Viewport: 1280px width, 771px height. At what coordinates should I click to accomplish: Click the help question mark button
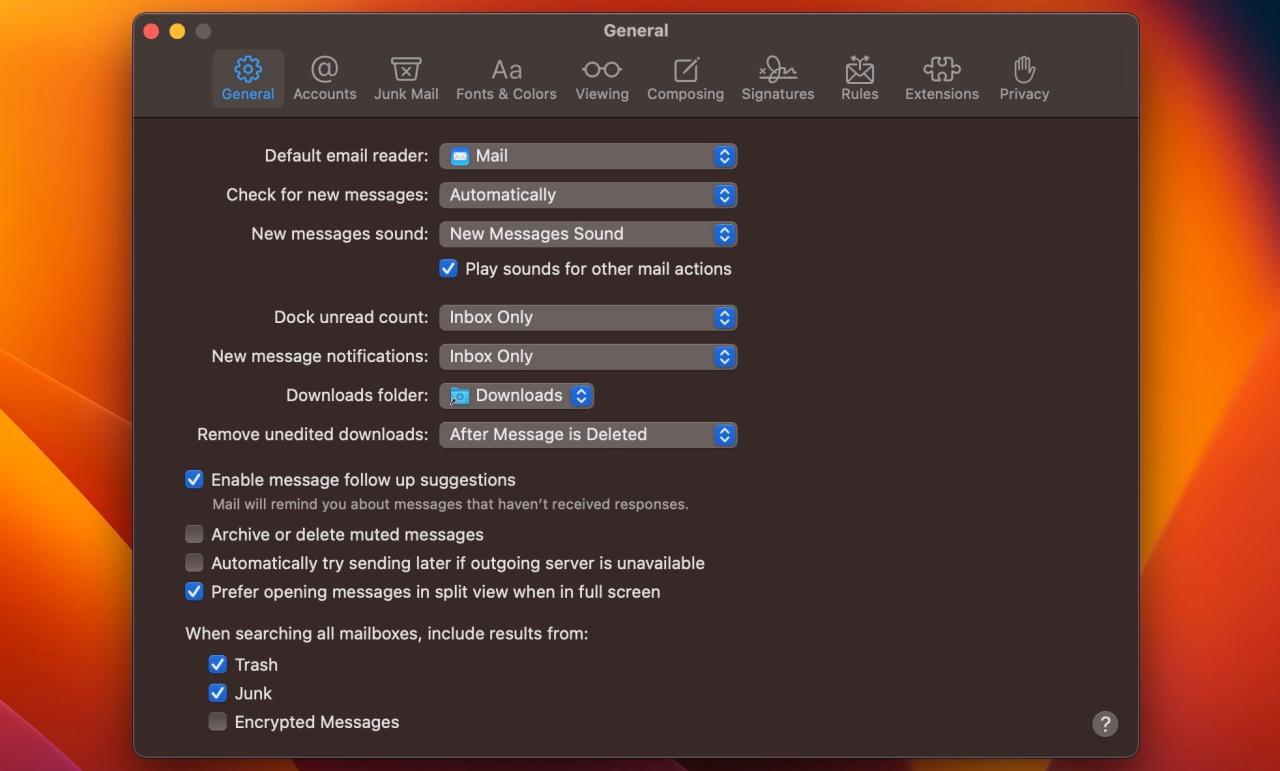(x=1105, y=724)
